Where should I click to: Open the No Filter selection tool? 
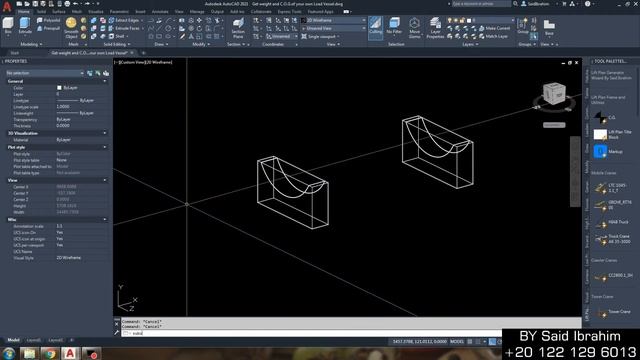click(x=394, y=26)
